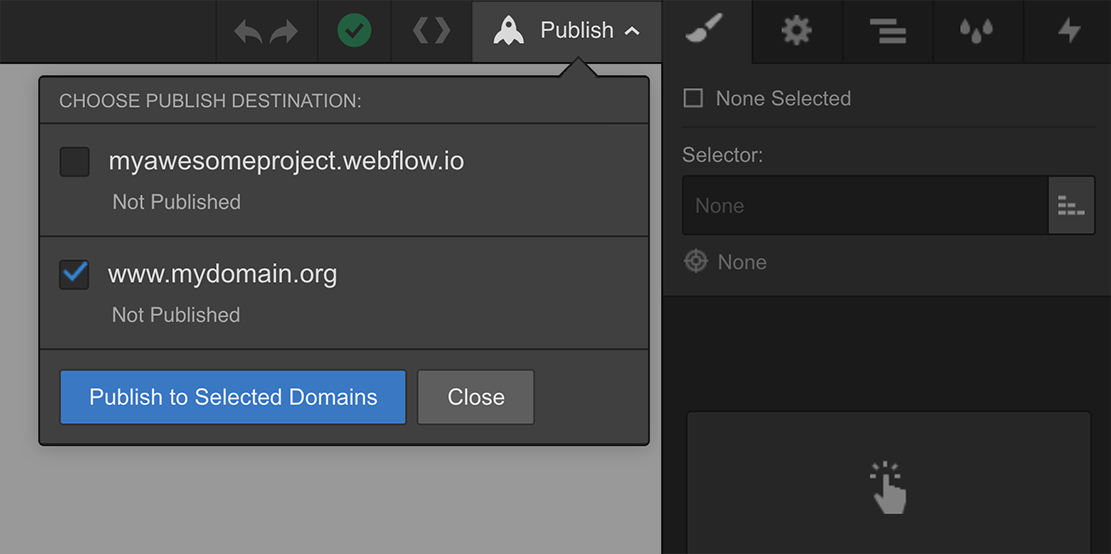
Task: Click Not Published under myawesomeproject.webflow.io
Action: coord(176,202)
